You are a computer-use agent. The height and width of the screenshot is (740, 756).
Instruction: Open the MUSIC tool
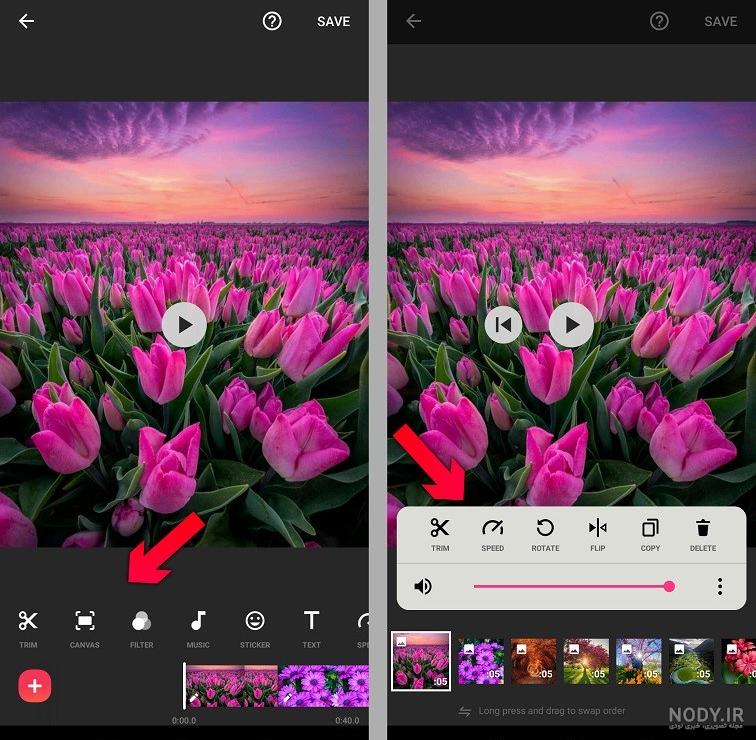point(198,628)
